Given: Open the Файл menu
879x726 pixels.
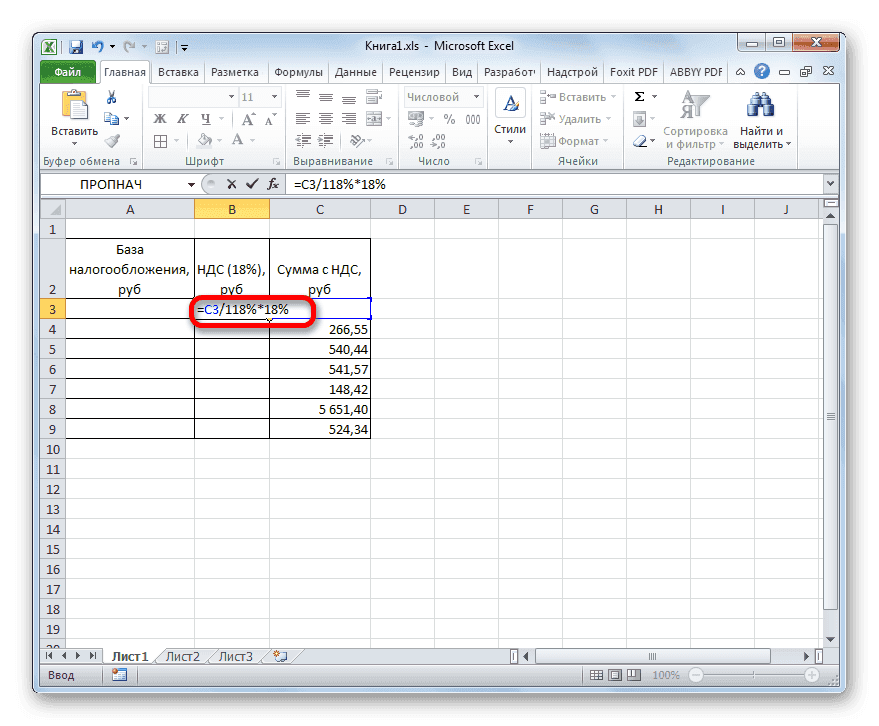Looking at the screenshot, I should [x=66, y=71].
